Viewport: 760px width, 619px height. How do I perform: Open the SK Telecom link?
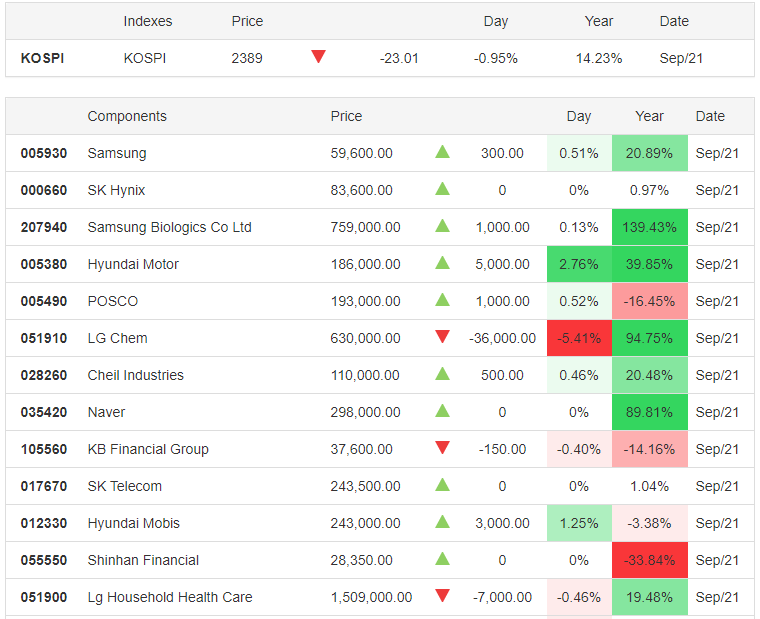(x=125, y=486)
